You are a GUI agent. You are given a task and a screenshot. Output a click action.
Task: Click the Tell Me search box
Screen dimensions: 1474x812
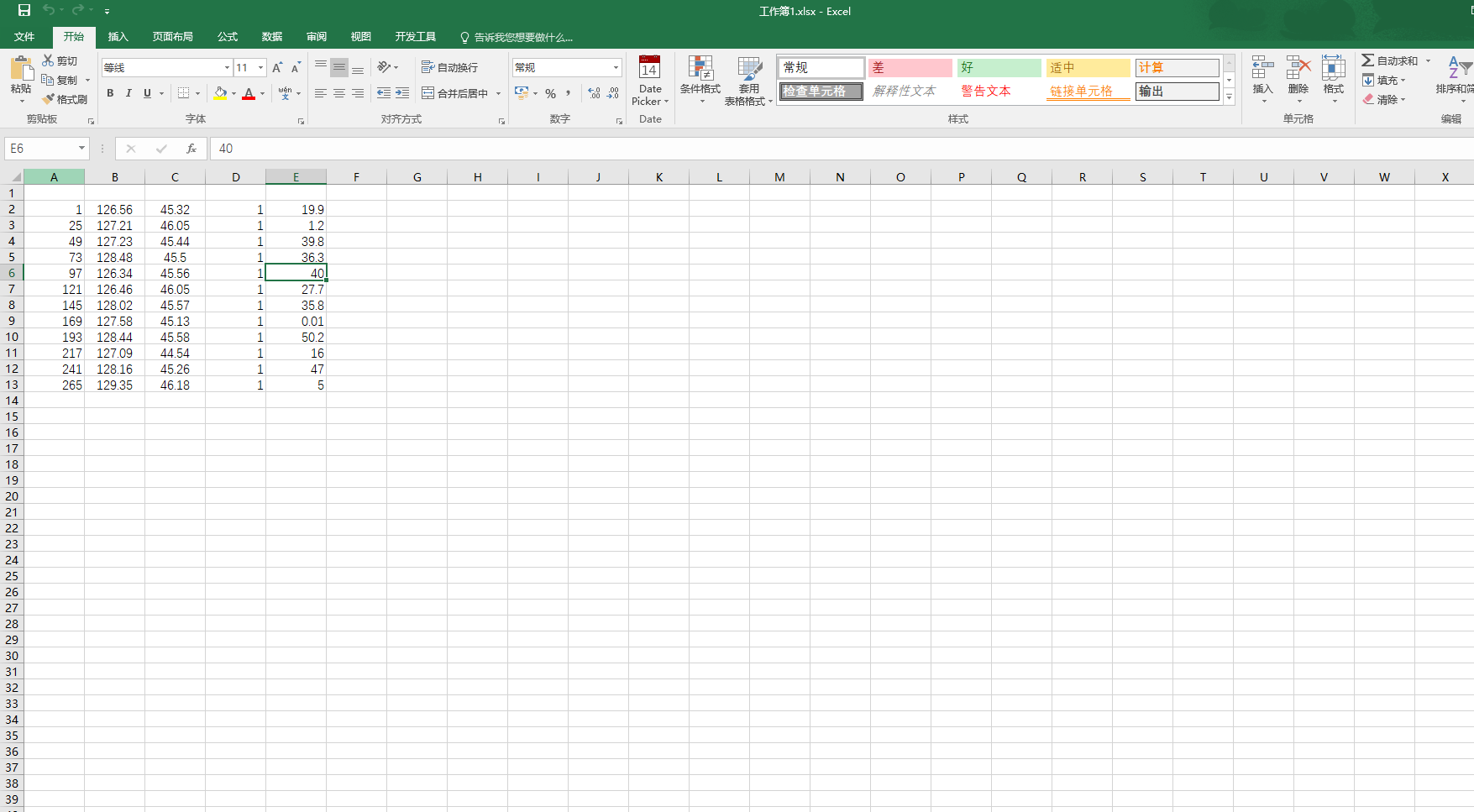point(517,37)
